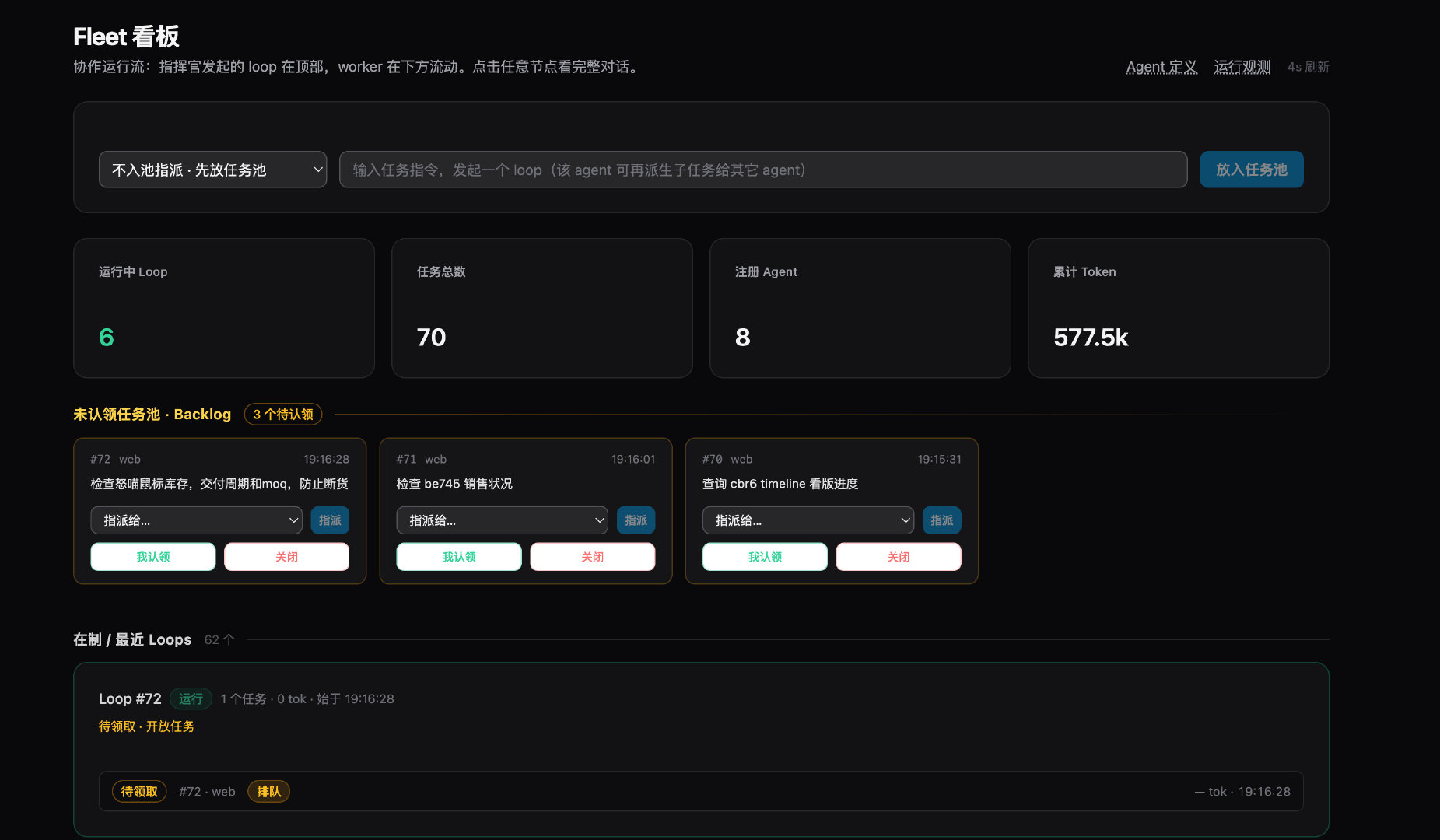
Task: Click 关闭 on task #71 card
Action: coord(593,557)
